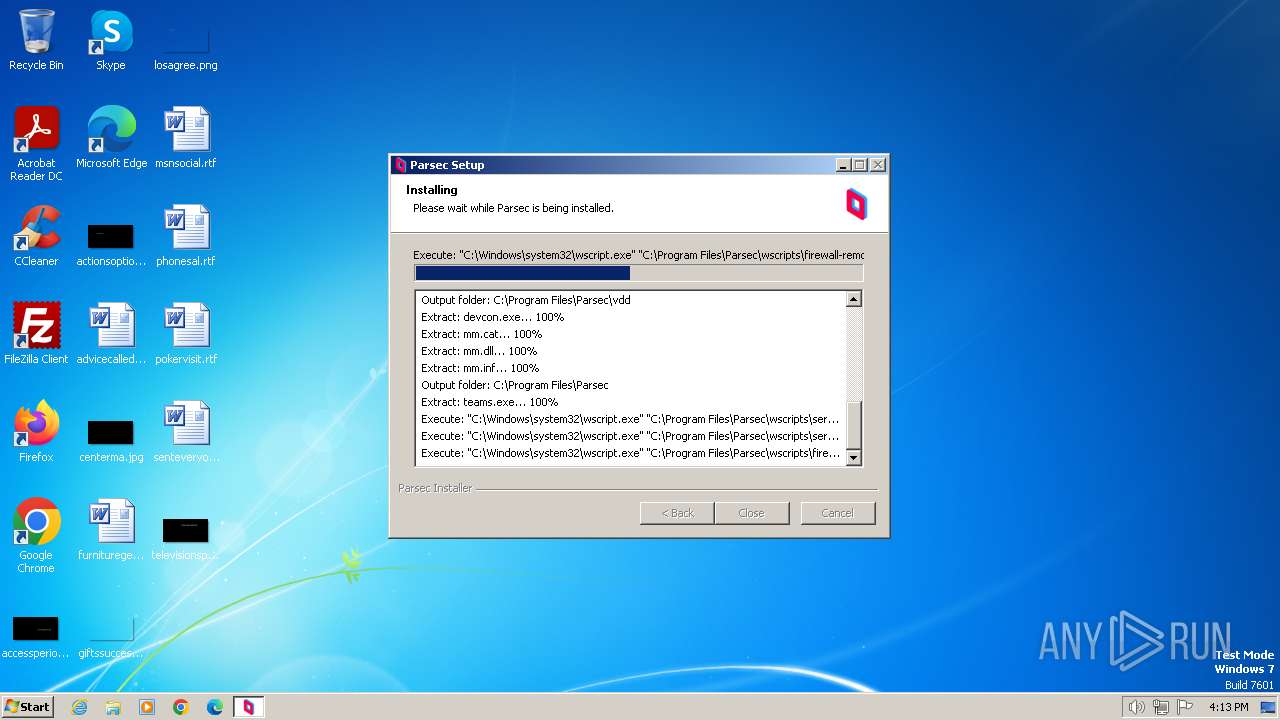Select log line 'Extract: mm.cat... 100%'
1280x720 pixels.
coord(481,334)
